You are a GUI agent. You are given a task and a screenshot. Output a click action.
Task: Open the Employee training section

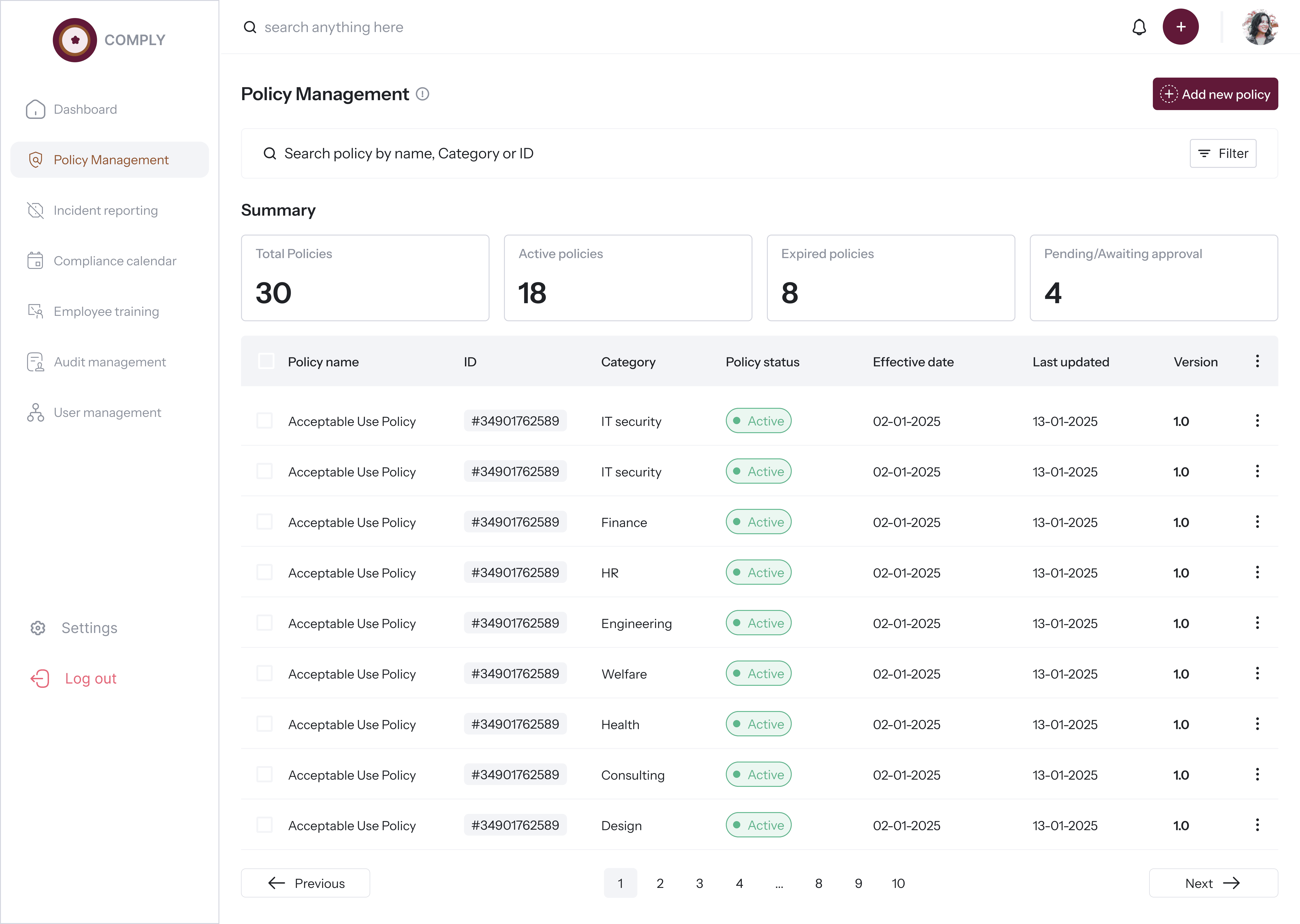106,311
